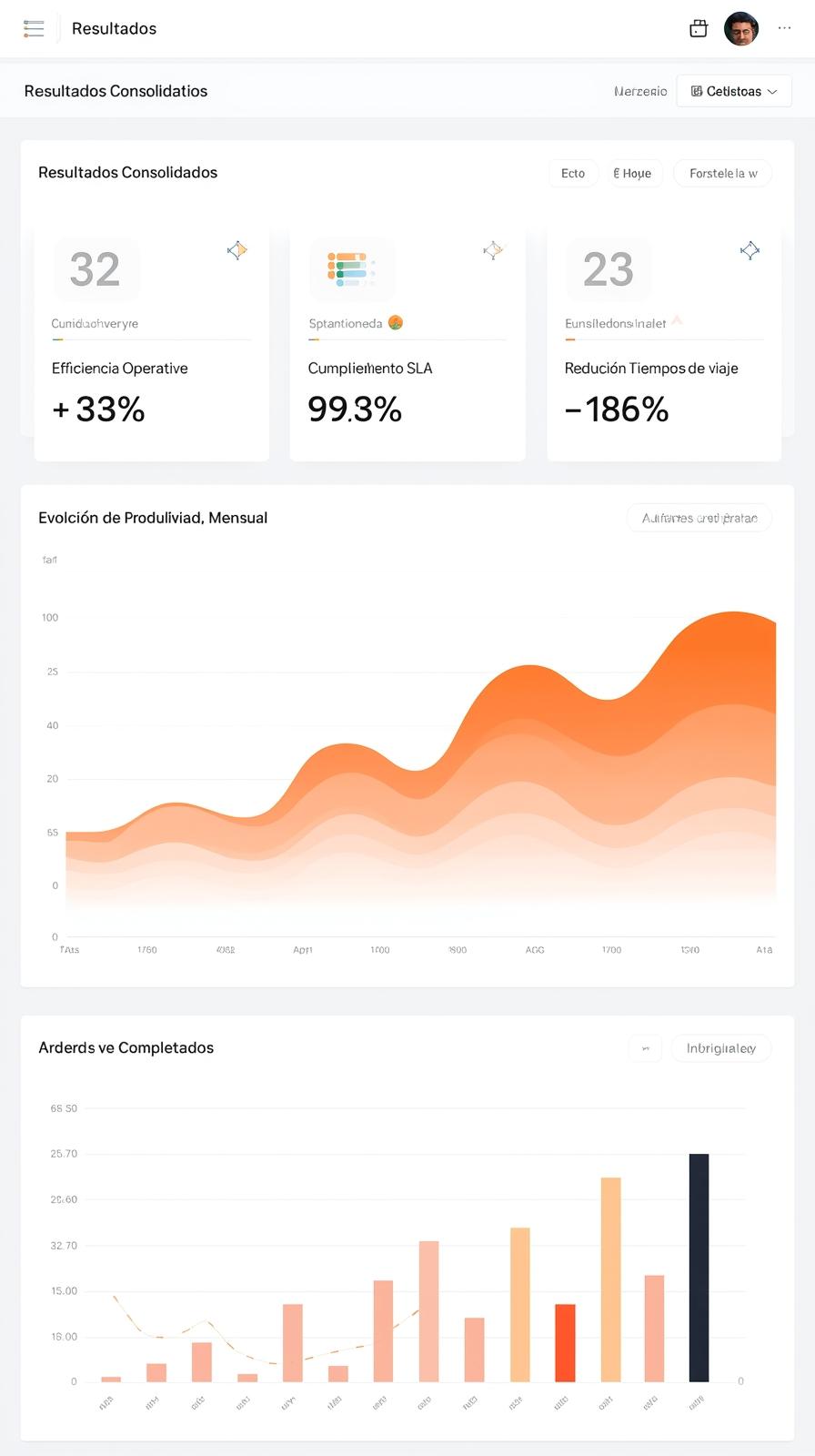This screenshot has height=1456, width=815.
Task: Open the Cetistoas date range dropdown
Action: (x=733, y=90)
